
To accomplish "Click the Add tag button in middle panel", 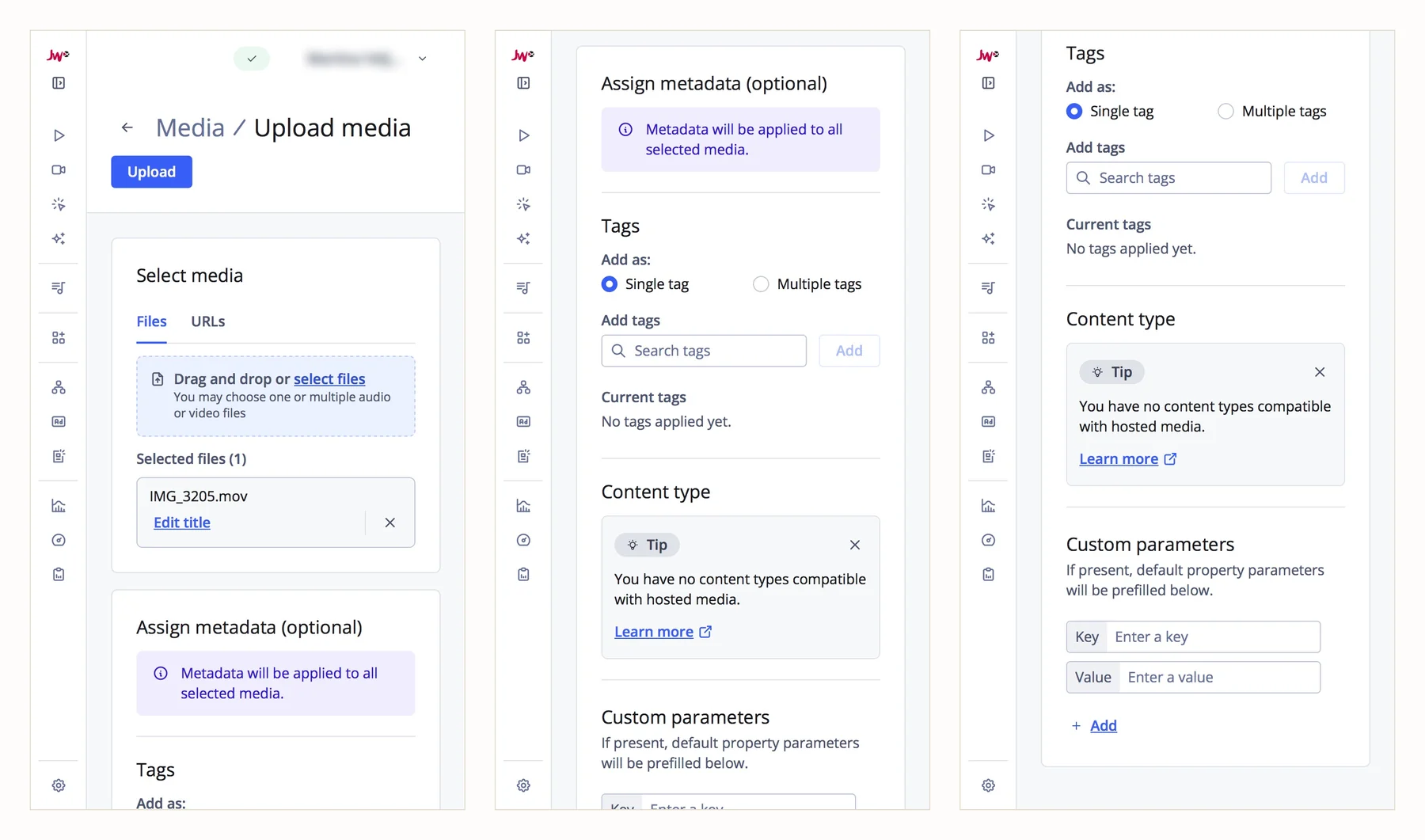I will pyautogui.click(x=849, y=351).
